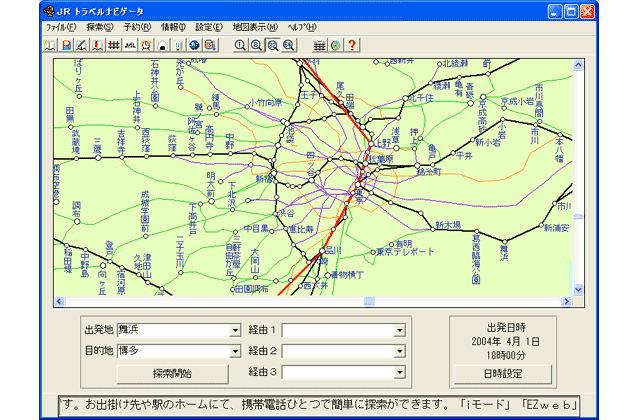Click the alarm clock toolbar icon
This screenshot has width=638, height=420.
tap(146, 45)
